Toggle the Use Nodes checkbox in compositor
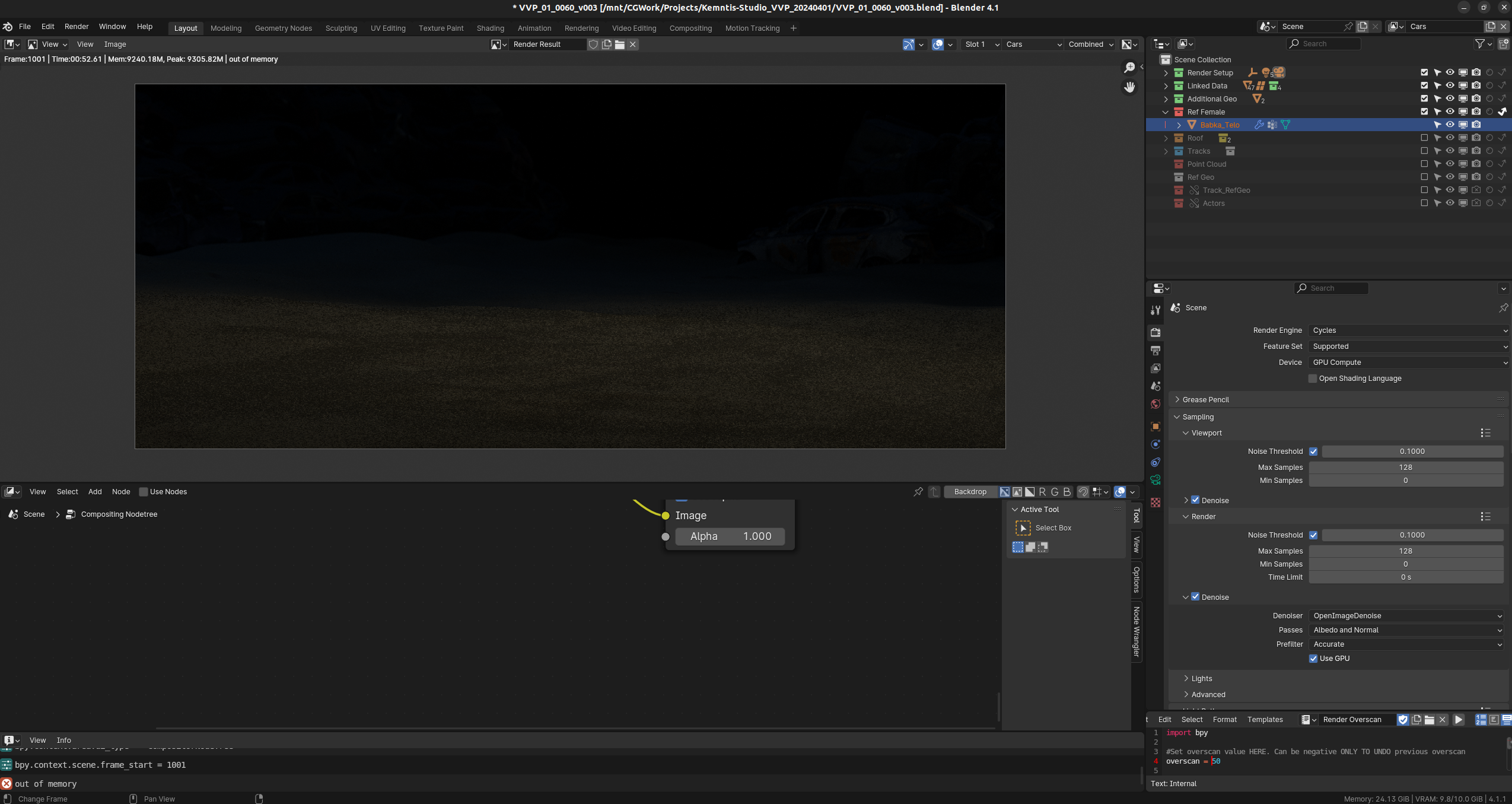Viewport: 1512px width, 804px height. (143, 491)
